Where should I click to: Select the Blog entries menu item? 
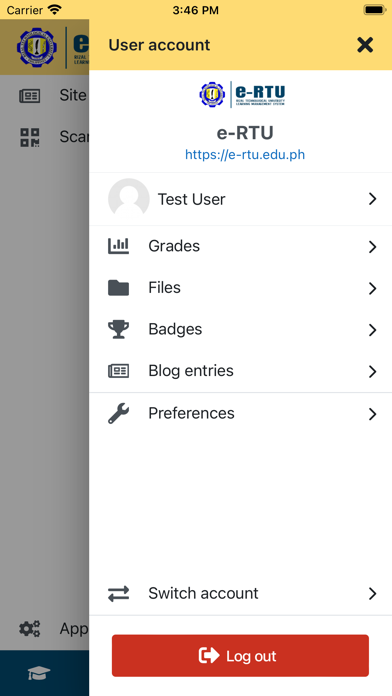[x=241, y=371]
